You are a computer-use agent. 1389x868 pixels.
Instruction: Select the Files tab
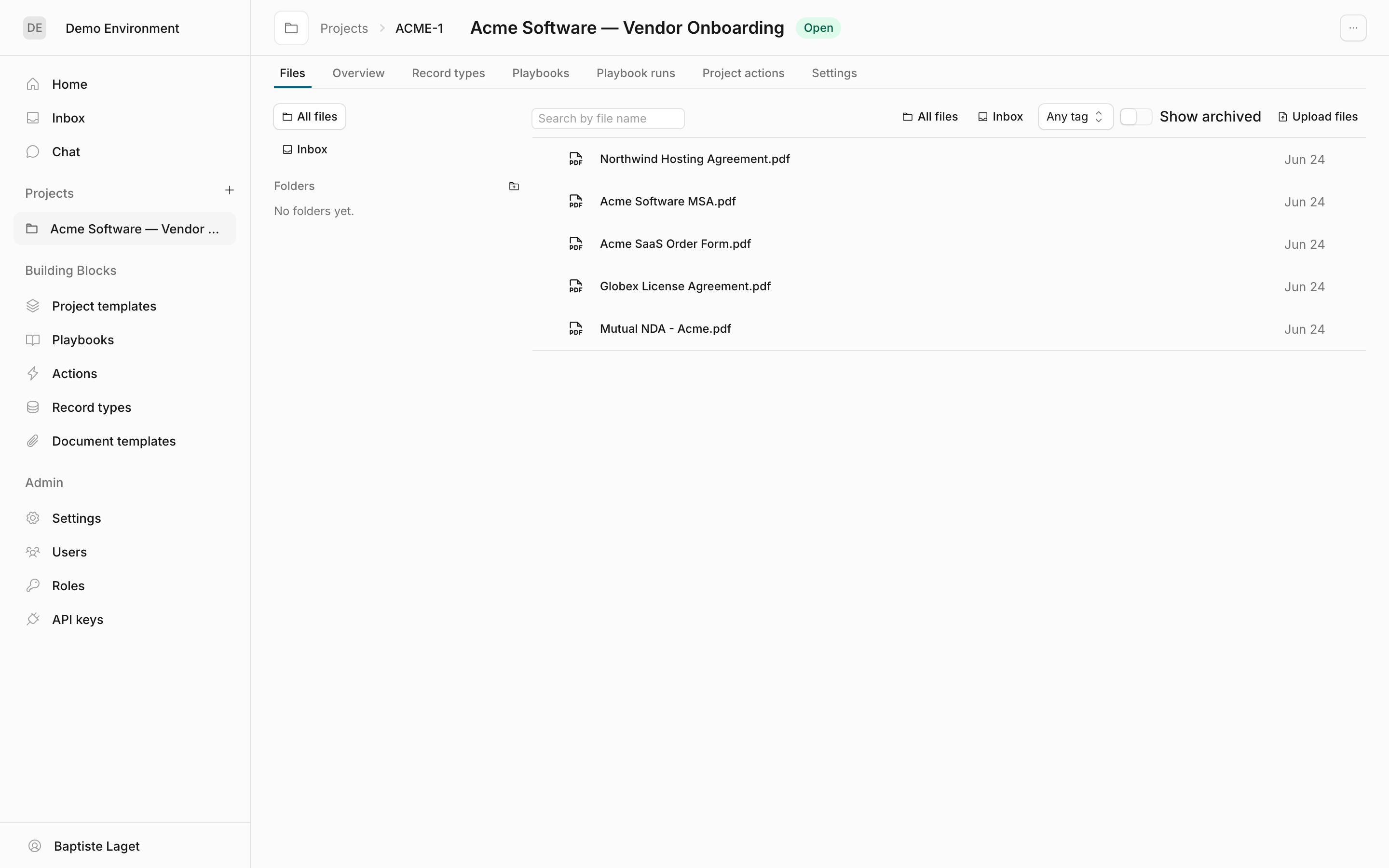click(292, 73)
